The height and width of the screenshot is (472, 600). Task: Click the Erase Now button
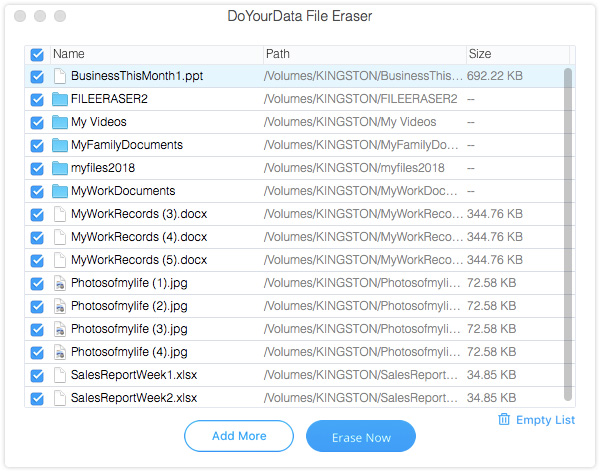pyautogui.click(x=361, y=436)
